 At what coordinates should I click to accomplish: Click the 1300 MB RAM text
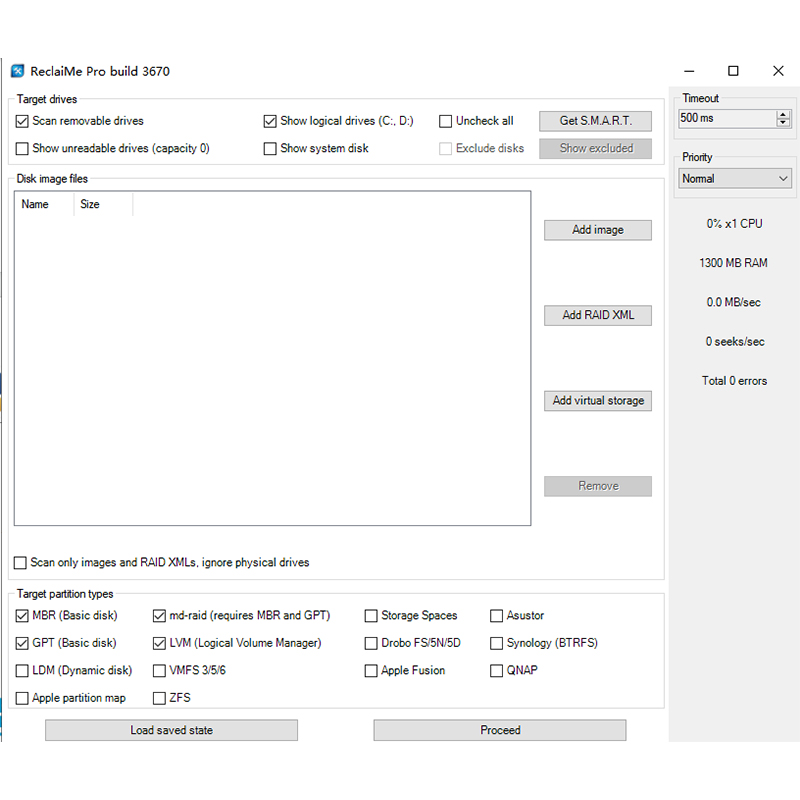[733, 263]
